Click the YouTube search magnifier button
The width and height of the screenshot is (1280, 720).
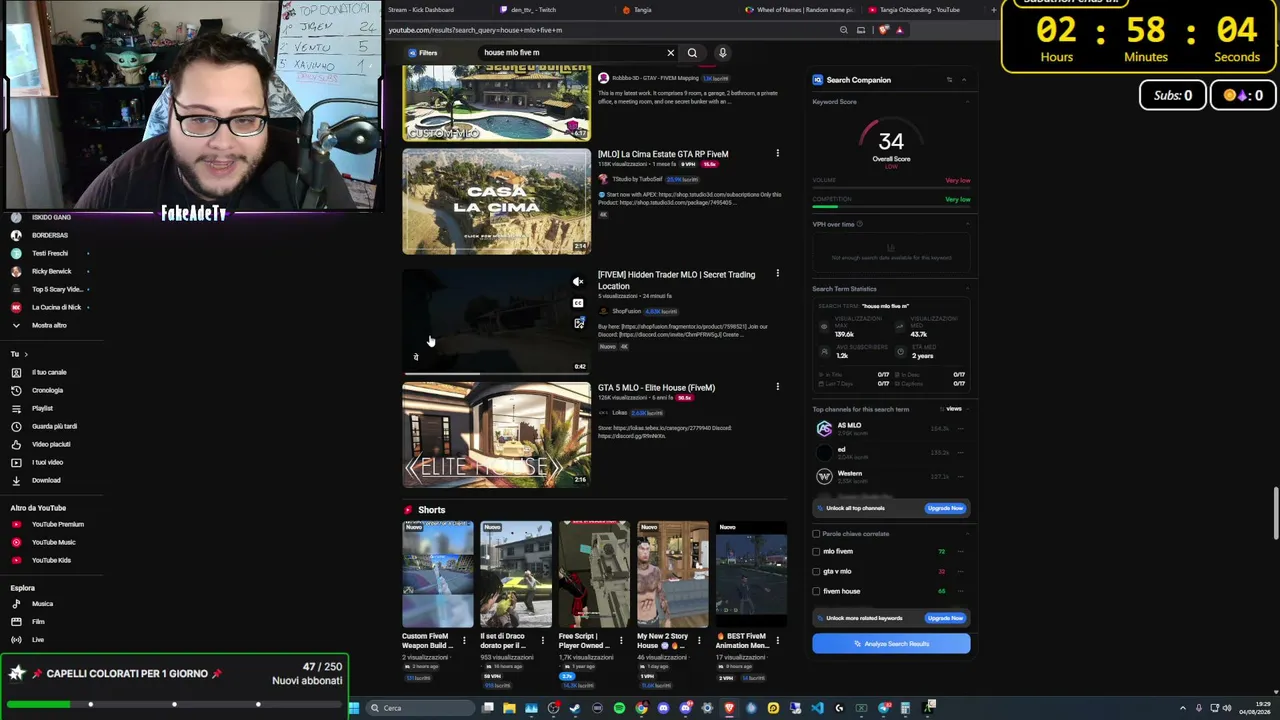point(692,53)
